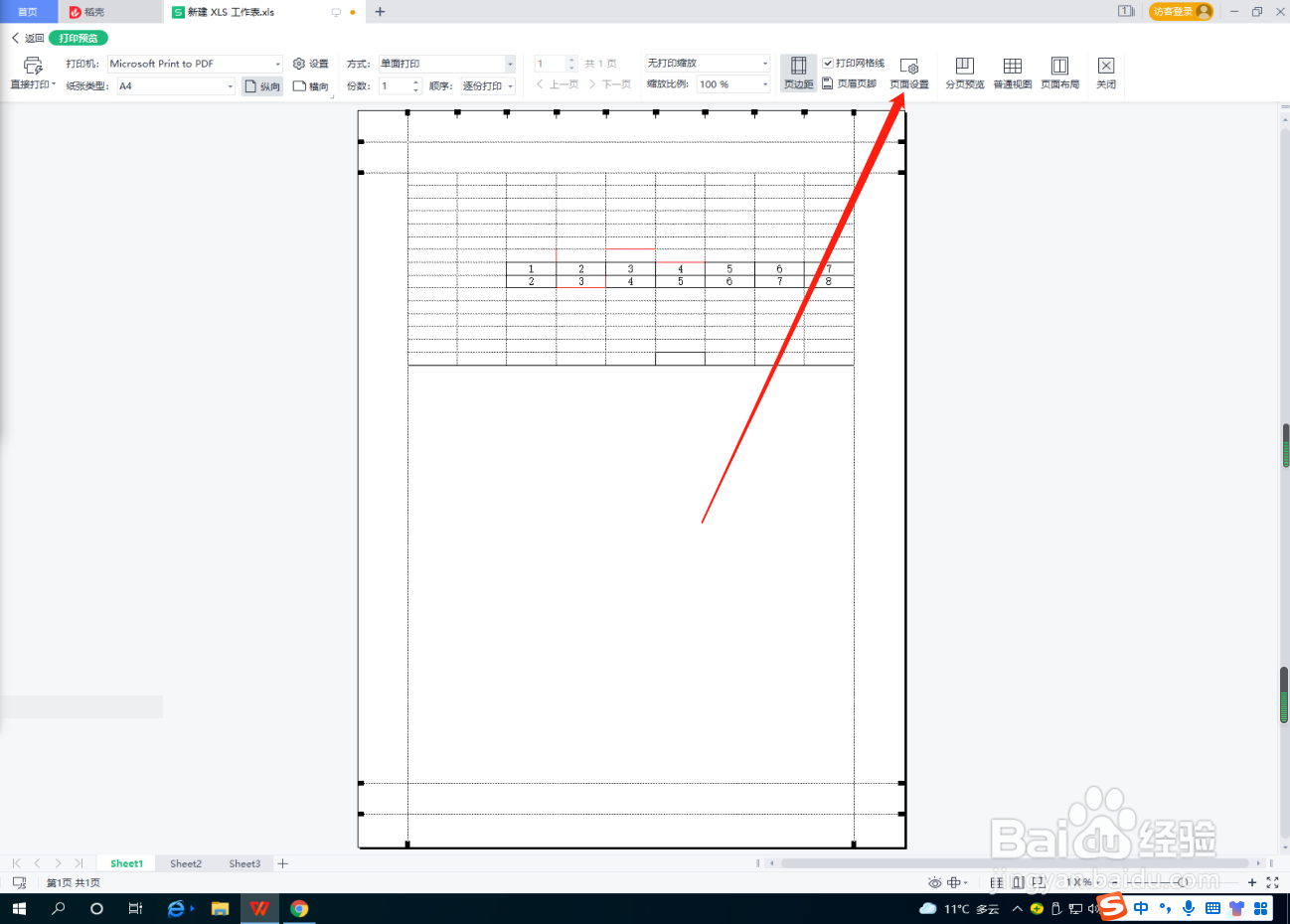Select the Sheet3 sheet tab
Image resolution: width=1290 pixels, height=924 pixels.
click(x=244, y=863)
